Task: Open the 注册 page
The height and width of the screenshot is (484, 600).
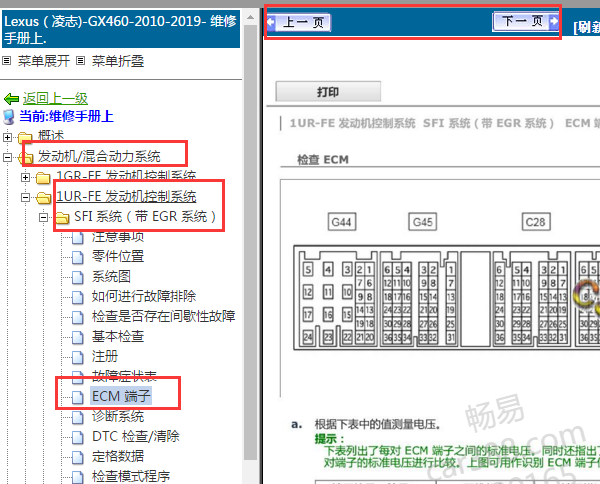Action: [105, 356]
